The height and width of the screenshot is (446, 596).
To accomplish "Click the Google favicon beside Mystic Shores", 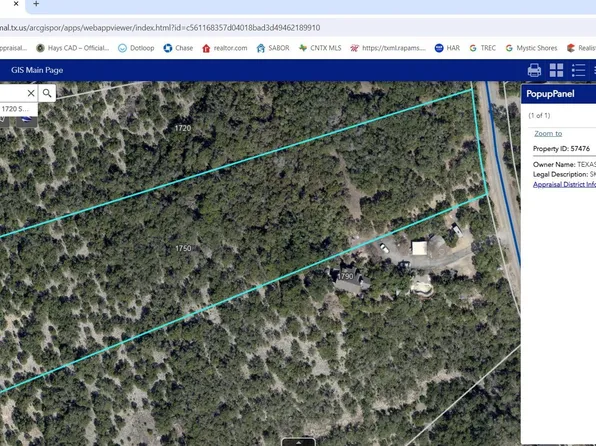I will [x=509, y=48].
